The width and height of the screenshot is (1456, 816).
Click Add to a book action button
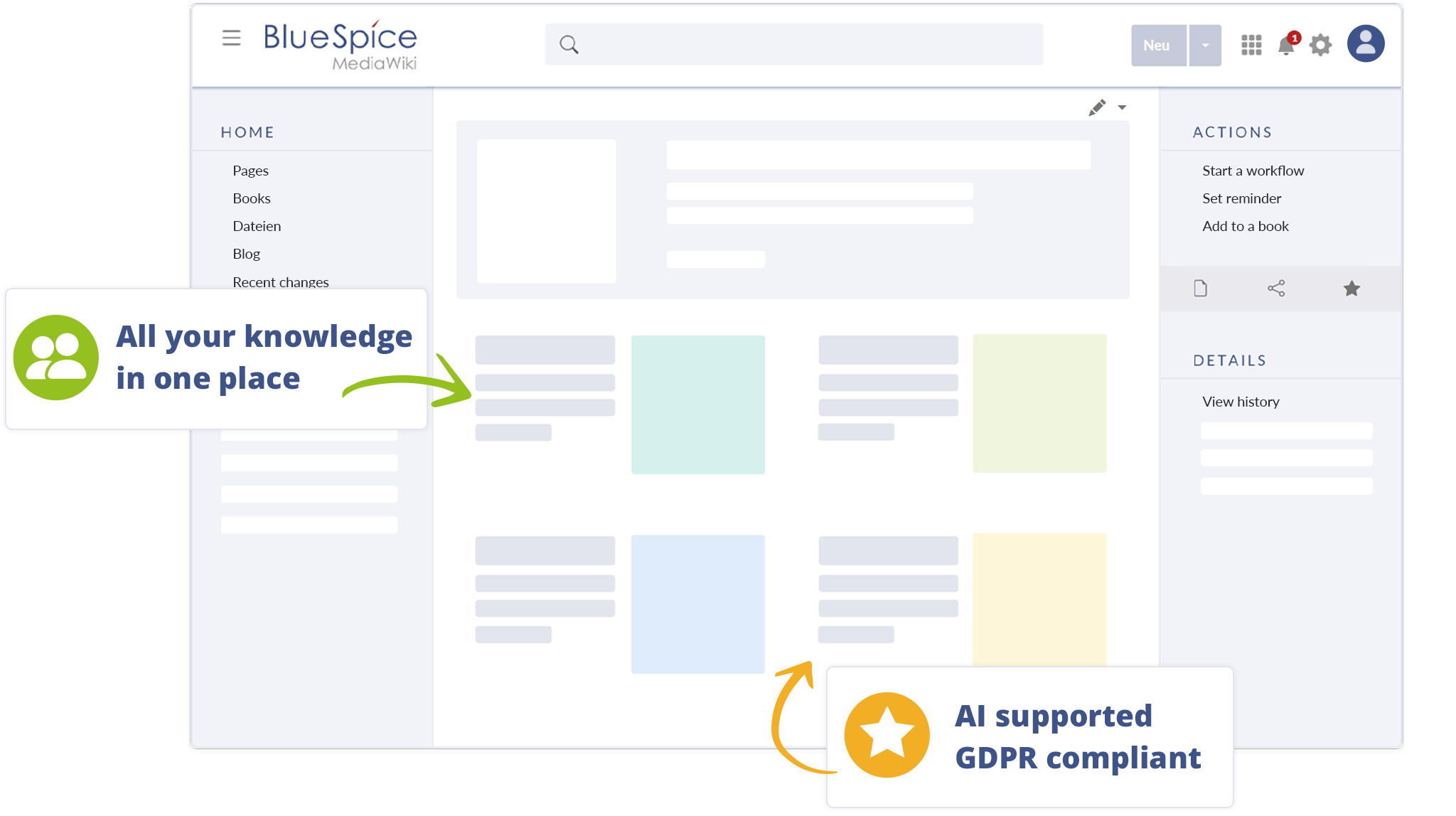(1246, 225)
